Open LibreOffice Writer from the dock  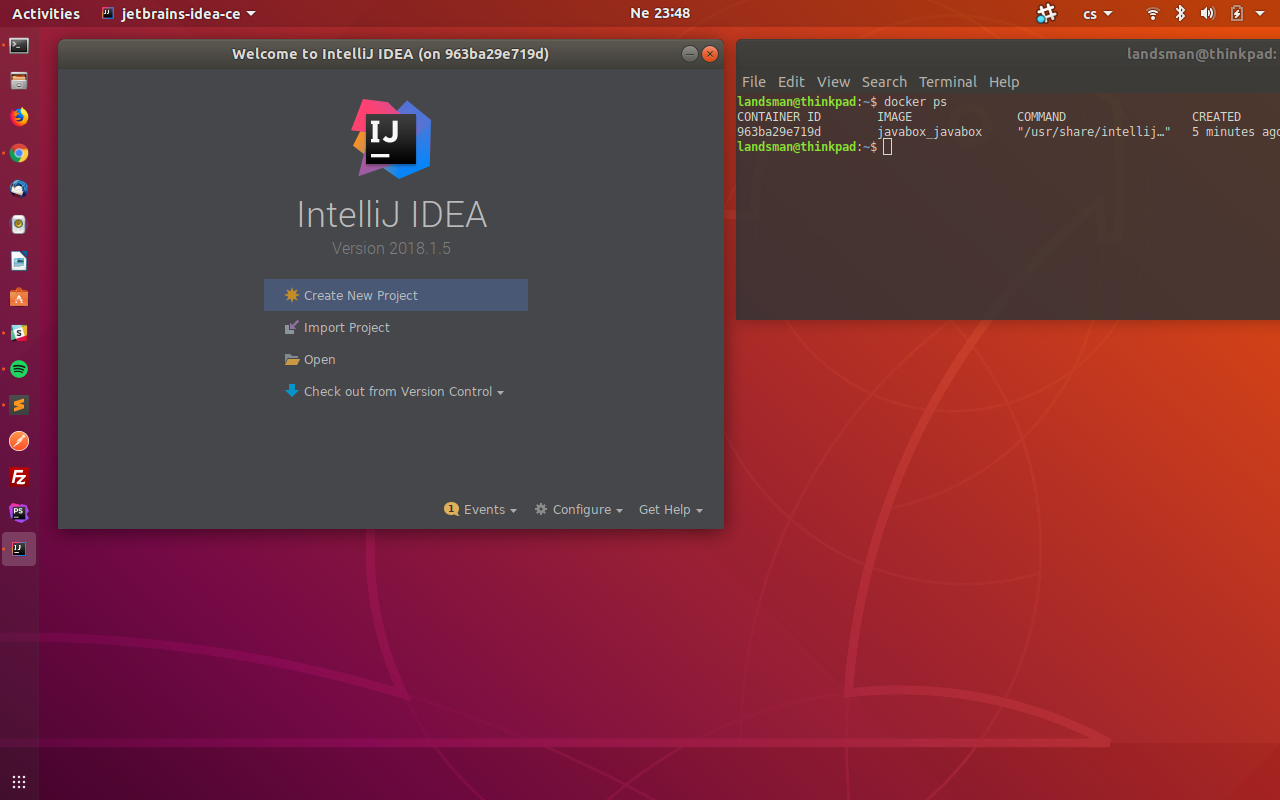(x=19, y=261)
